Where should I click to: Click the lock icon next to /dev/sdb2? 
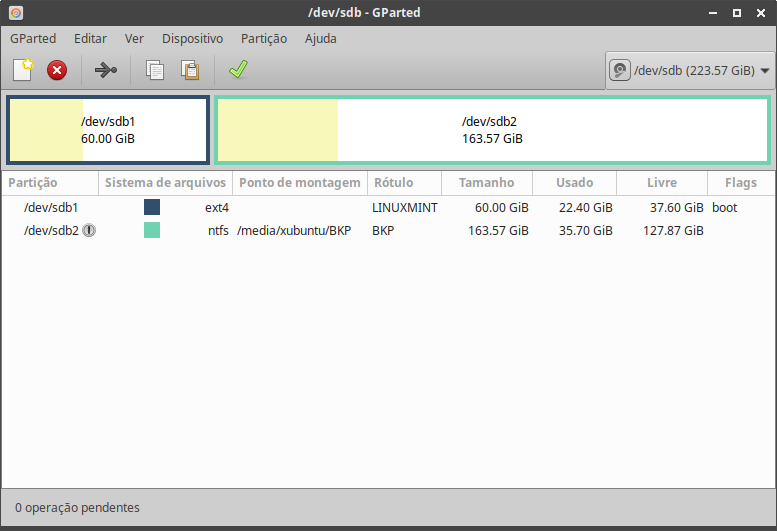pos(89,230)
